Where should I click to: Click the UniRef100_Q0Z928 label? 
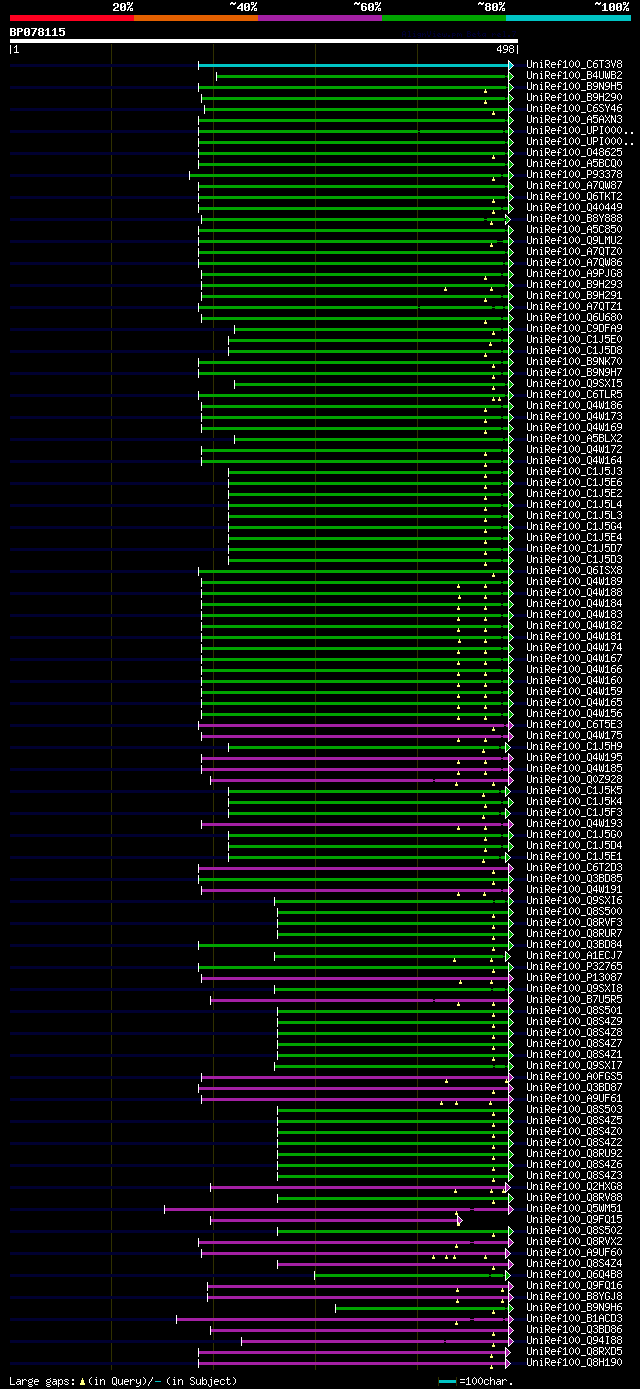click(x=574, y=779)
